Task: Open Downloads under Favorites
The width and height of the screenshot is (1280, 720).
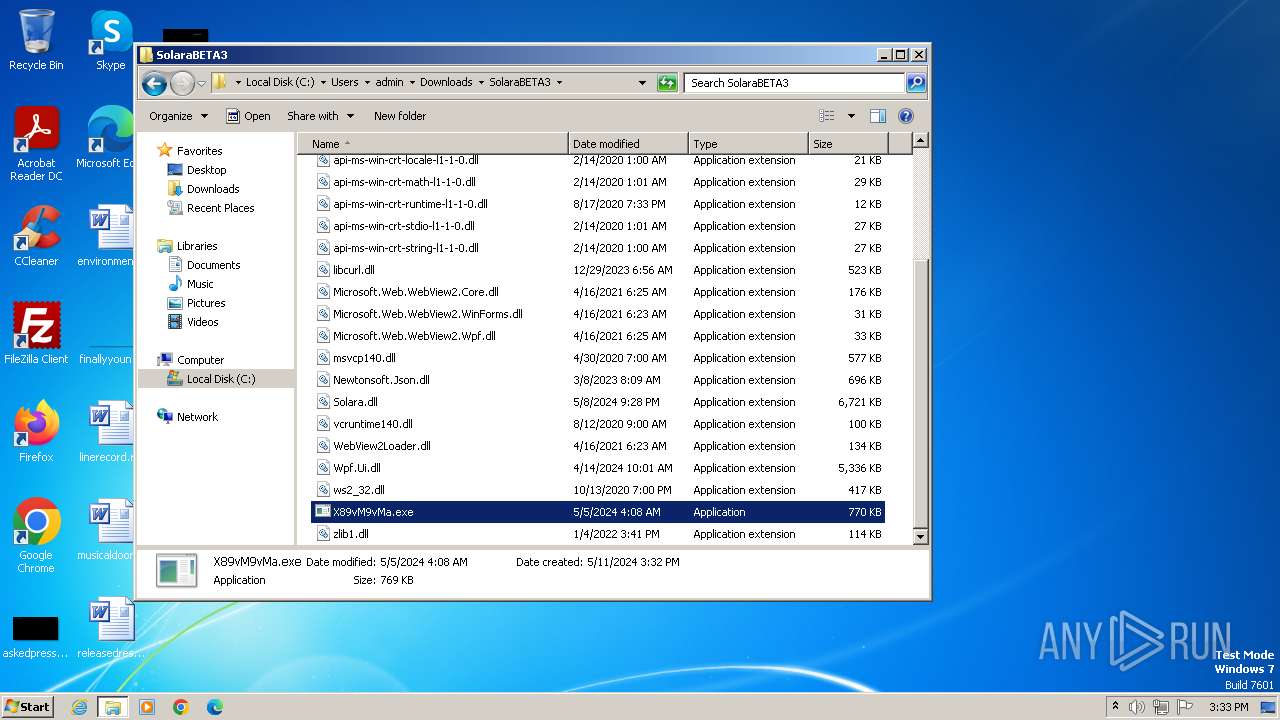Action: click(x=213, y=189)
